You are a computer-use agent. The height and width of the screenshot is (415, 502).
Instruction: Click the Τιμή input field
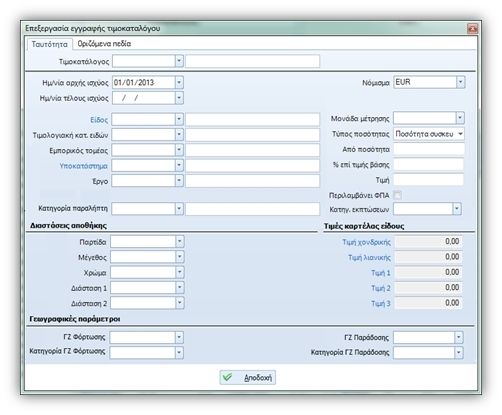click(x=429, y=180)
